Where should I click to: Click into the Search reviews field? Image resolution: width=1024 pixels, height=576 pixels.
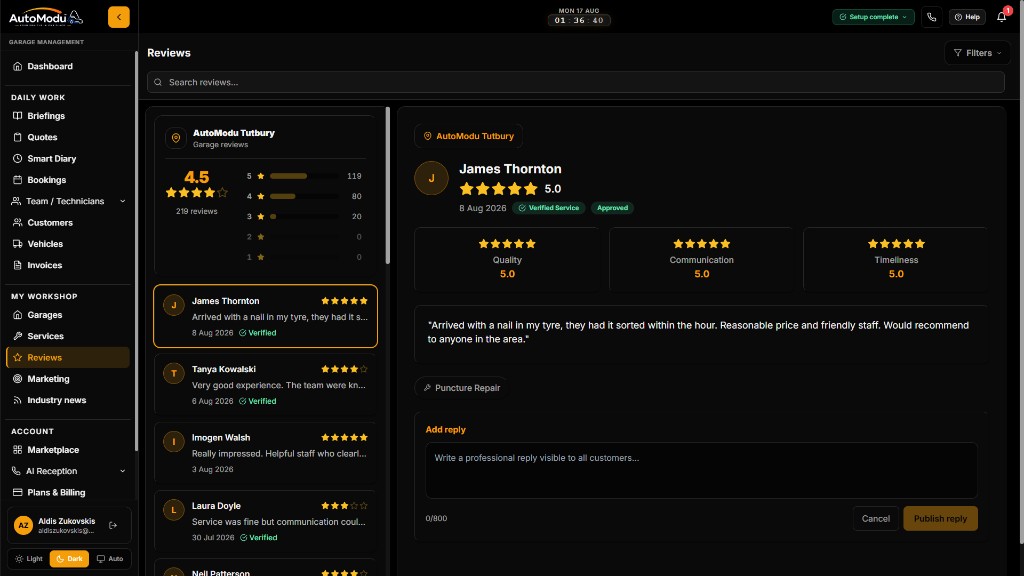point(575,82)
